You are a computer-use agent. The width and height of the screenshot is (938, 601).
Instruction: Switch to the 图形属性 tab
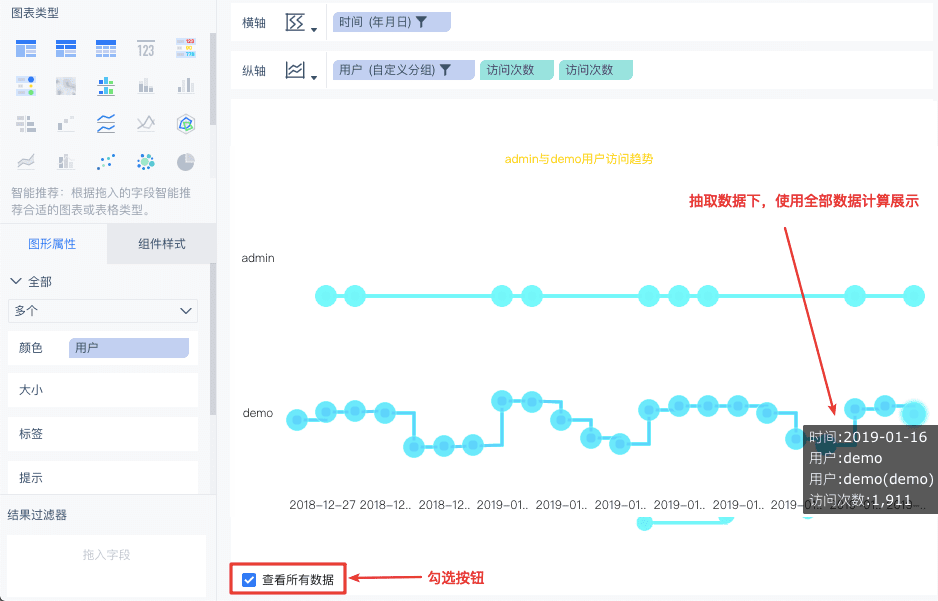coord(53,243)
